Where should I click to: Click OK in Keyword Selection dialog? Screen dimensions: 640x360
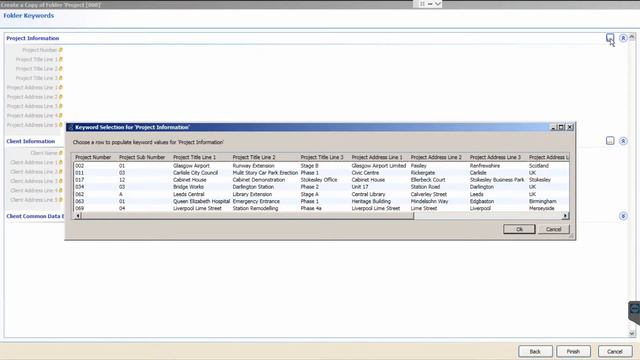[x=519, y=229]
